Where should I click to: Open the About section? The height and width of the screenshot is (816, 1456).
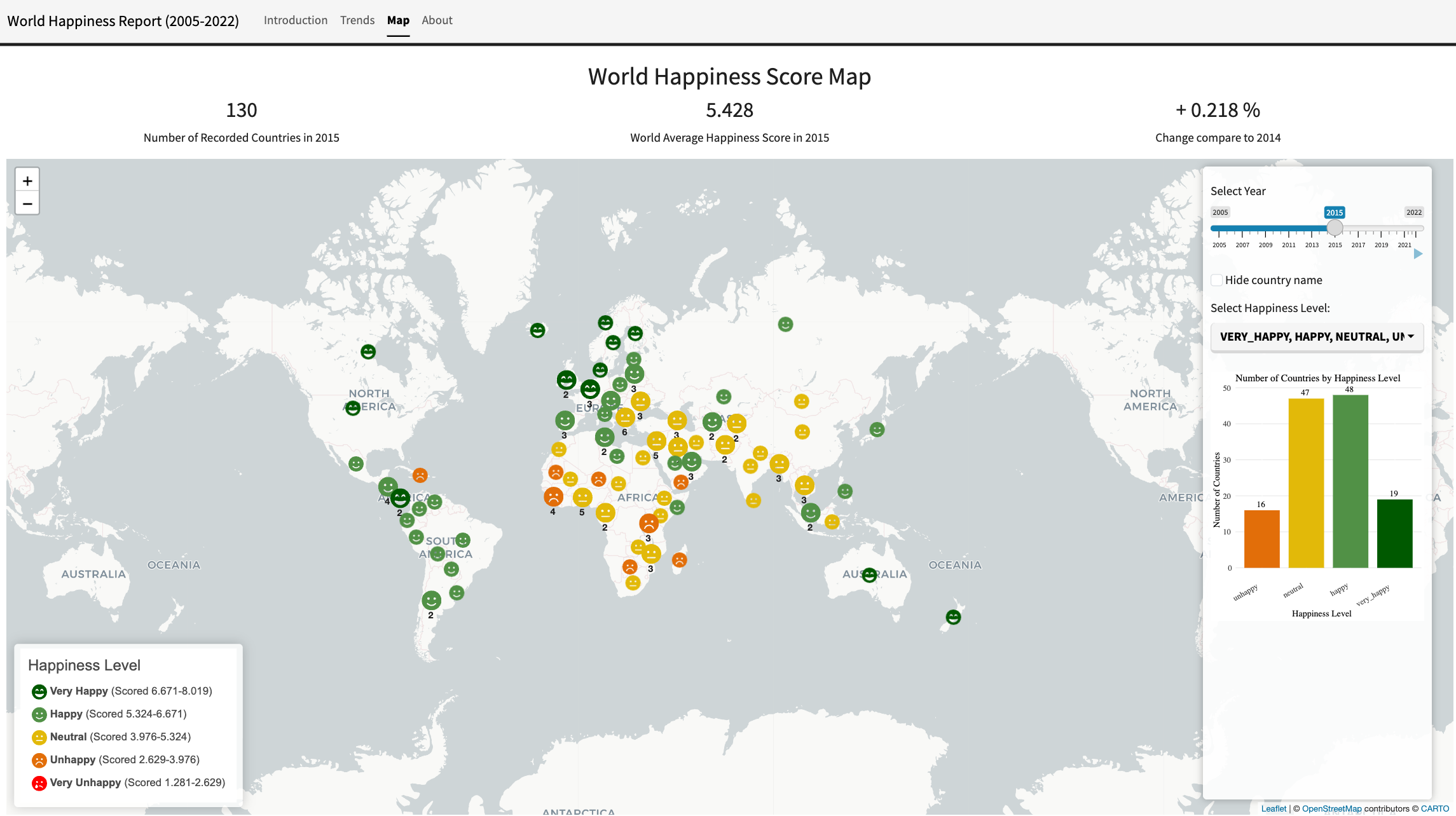[437, 20]
